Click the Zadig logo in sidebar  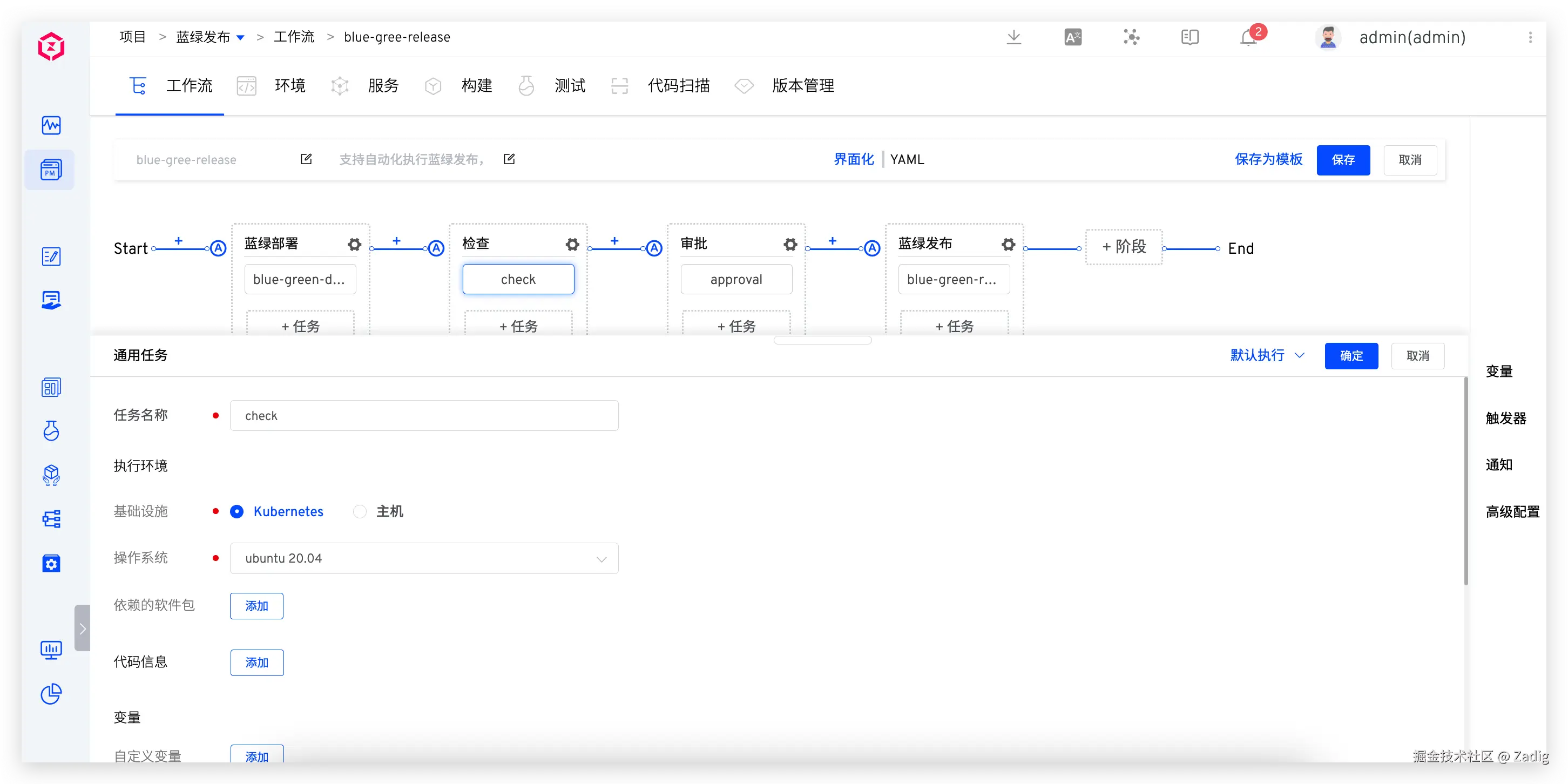51,46
